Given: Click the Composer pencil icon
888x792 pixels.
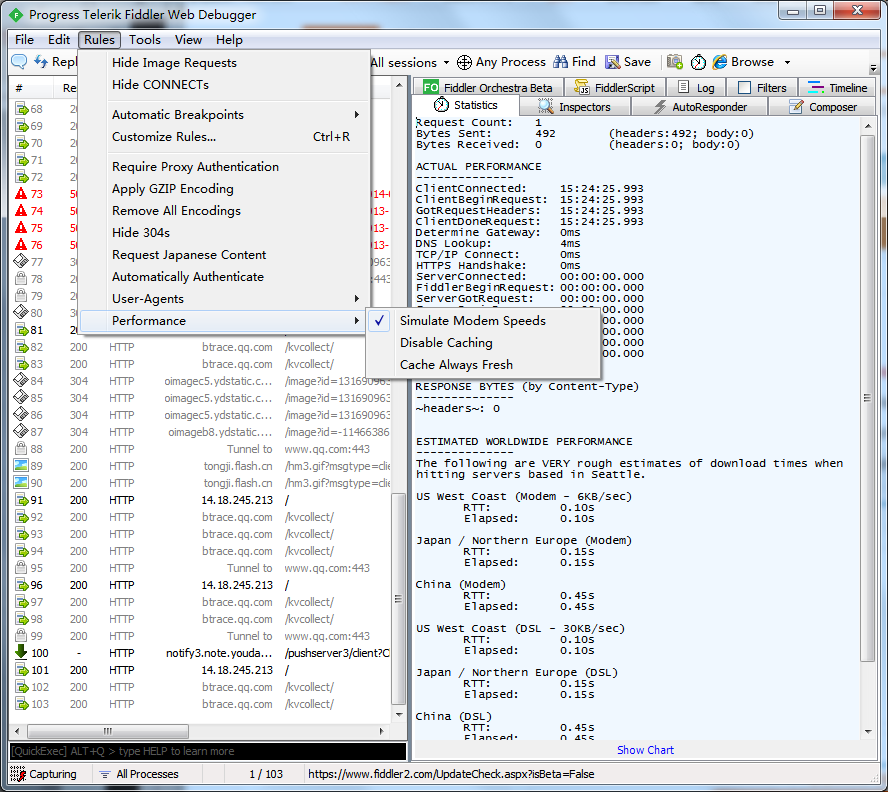Looking at the screenshot, I should (x=796, y=107).
